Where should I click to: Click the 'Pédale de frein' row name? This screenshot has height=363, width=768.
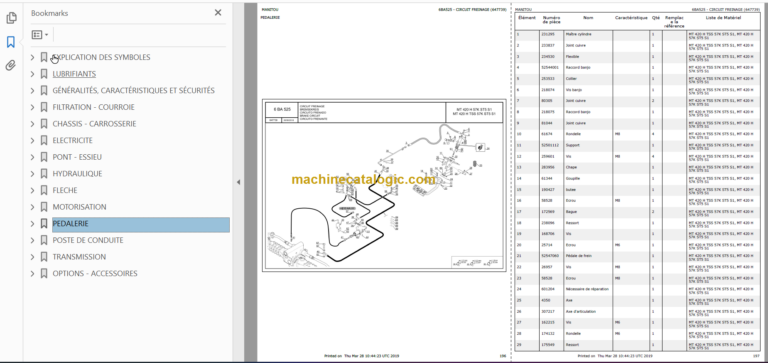(578, 256)
